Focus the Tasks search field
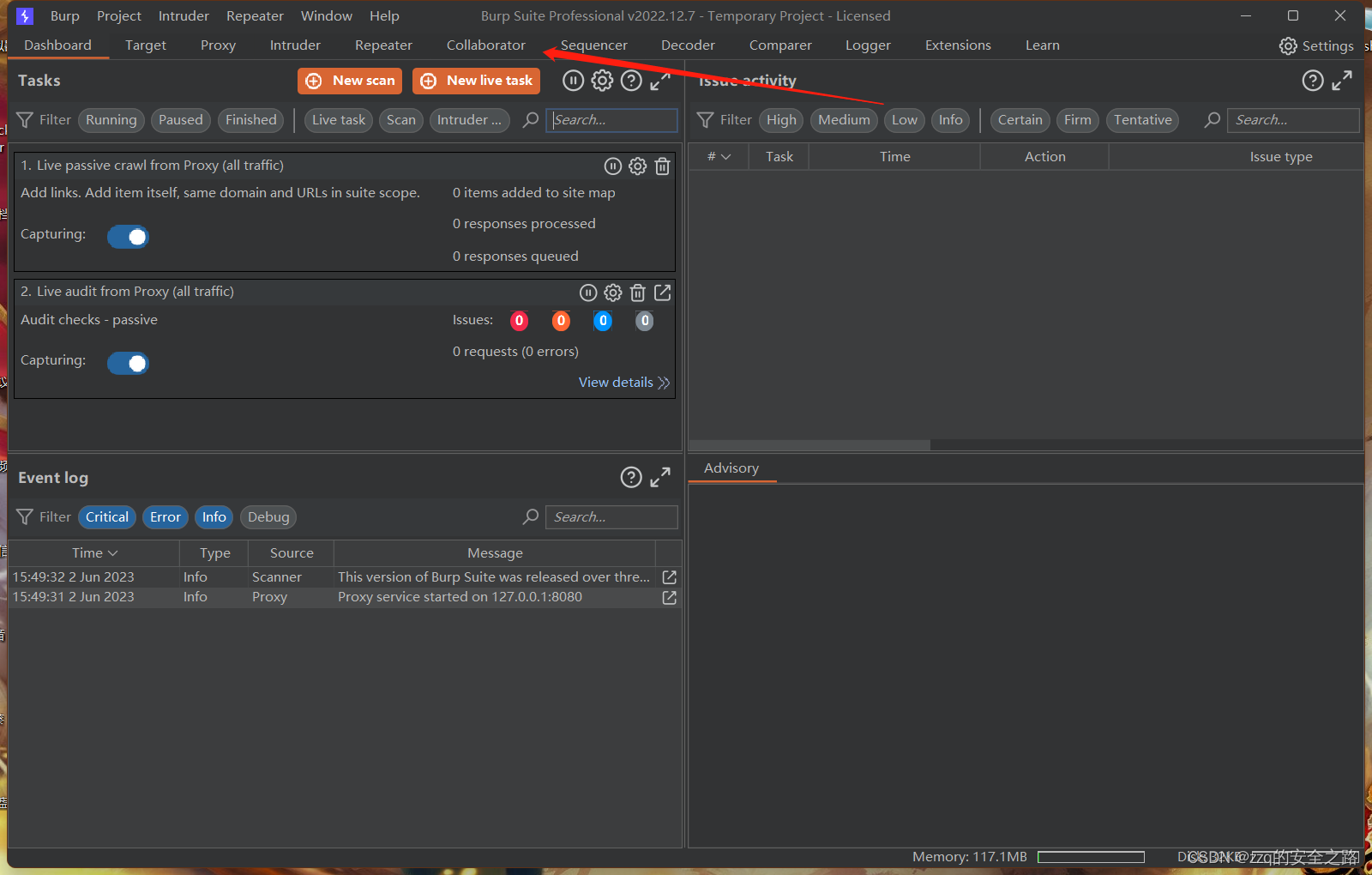1372x875 pixels. coord(611,120)
